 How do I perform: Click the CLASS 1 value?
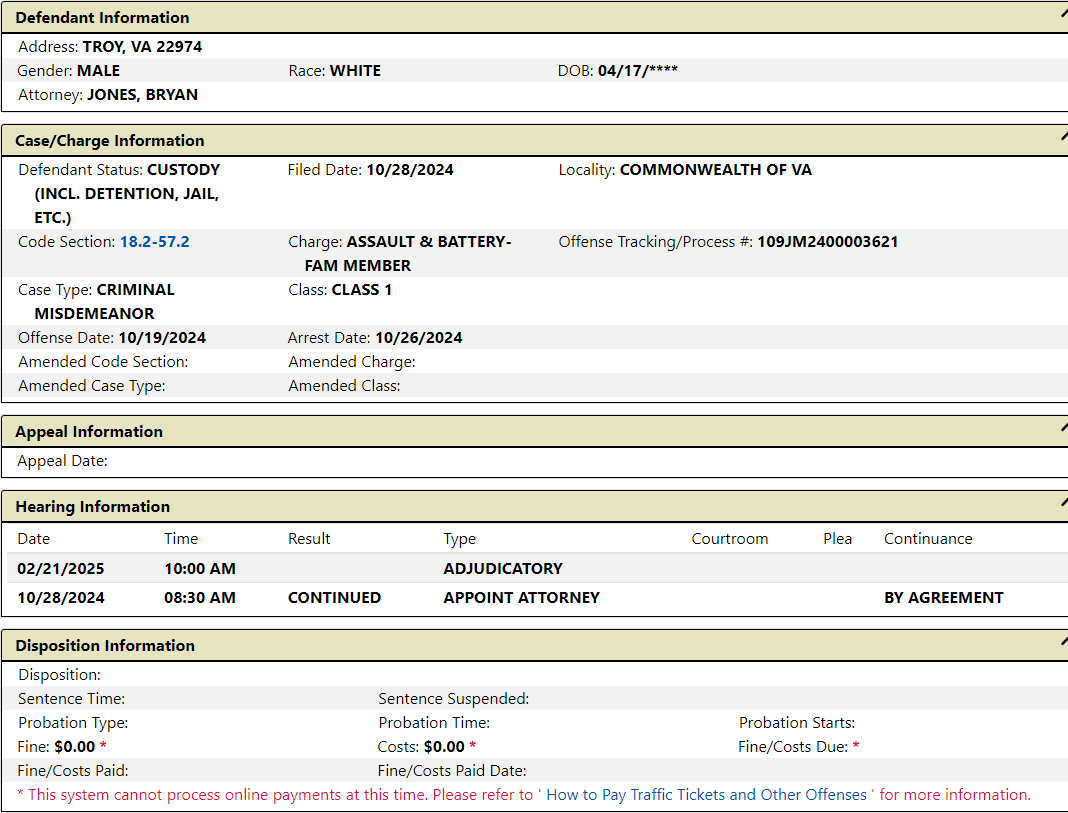(x=362, y=290)
